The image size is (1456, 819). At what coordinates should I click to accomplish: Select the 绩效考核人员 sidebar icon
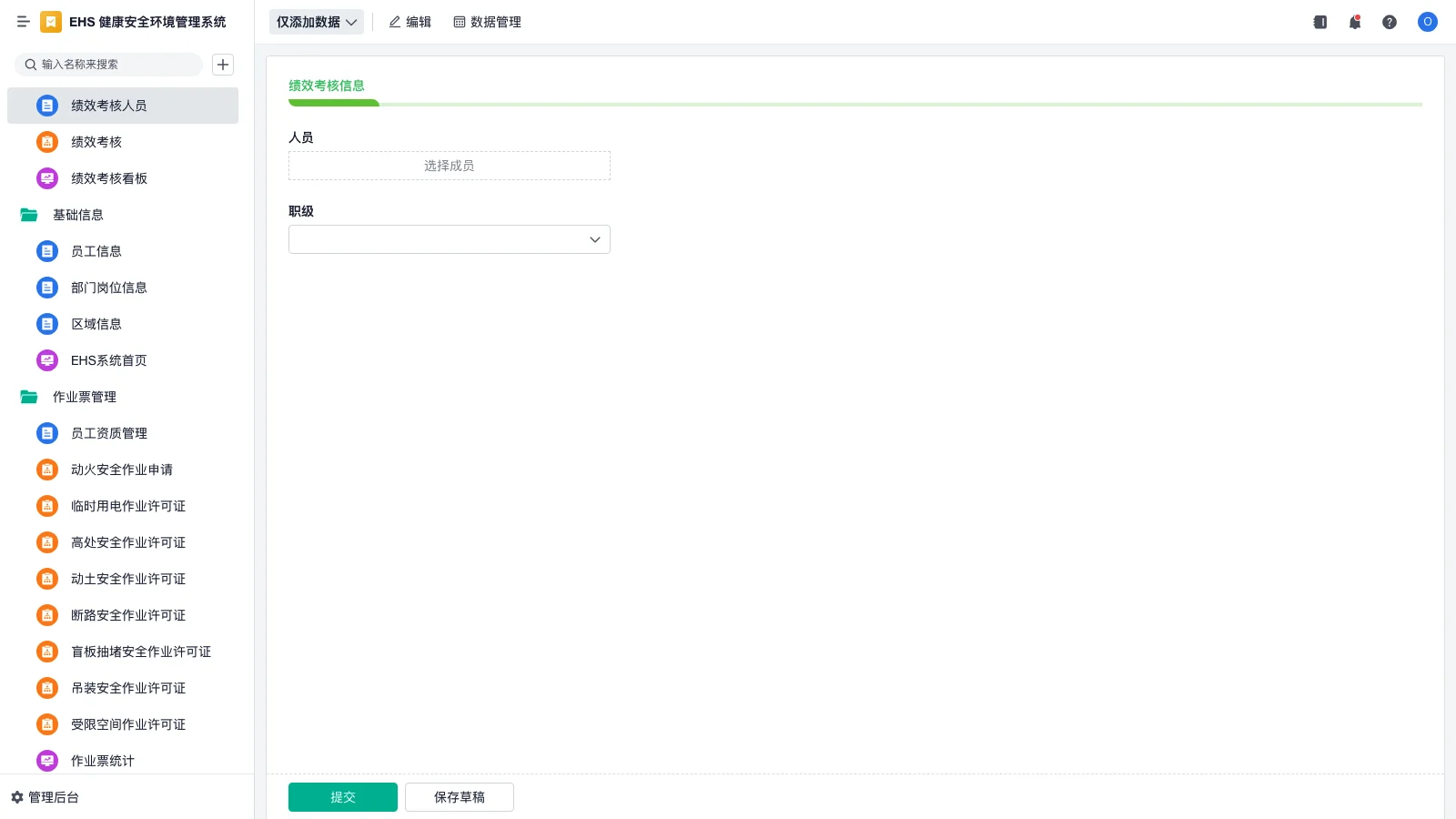46,106
